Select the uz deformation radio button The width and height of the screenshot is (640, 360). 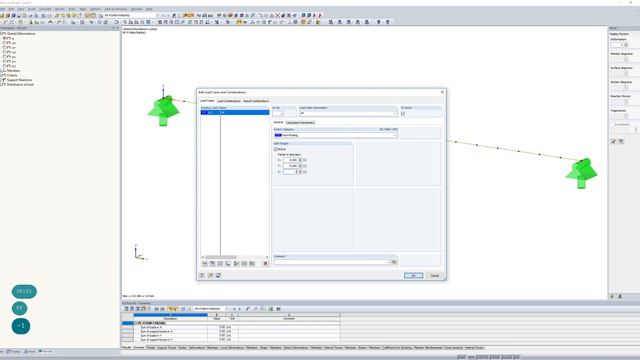(4, 52)
